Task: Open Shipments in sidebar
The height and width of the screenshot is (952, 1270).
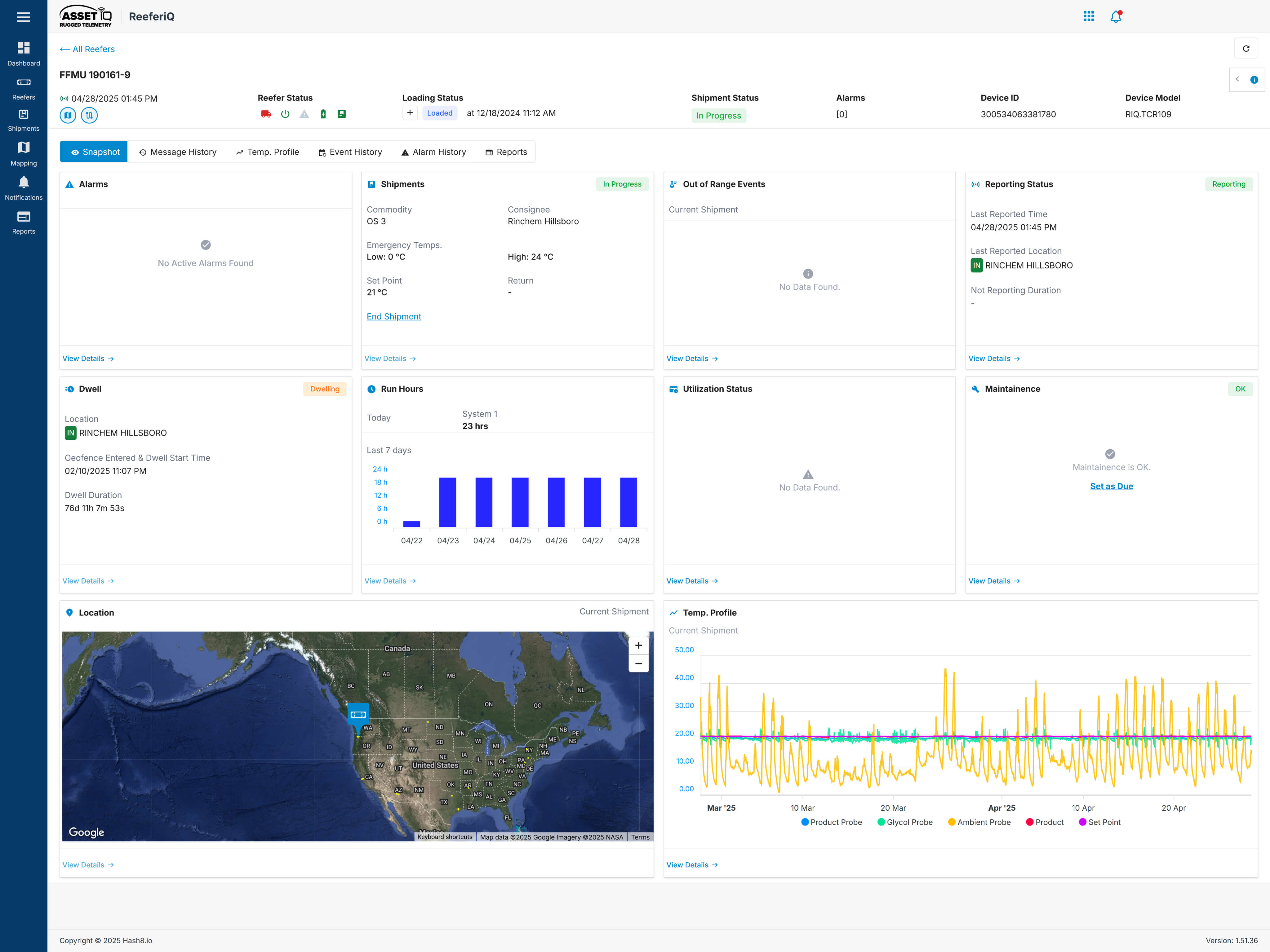Action: [x=24, y=121]
